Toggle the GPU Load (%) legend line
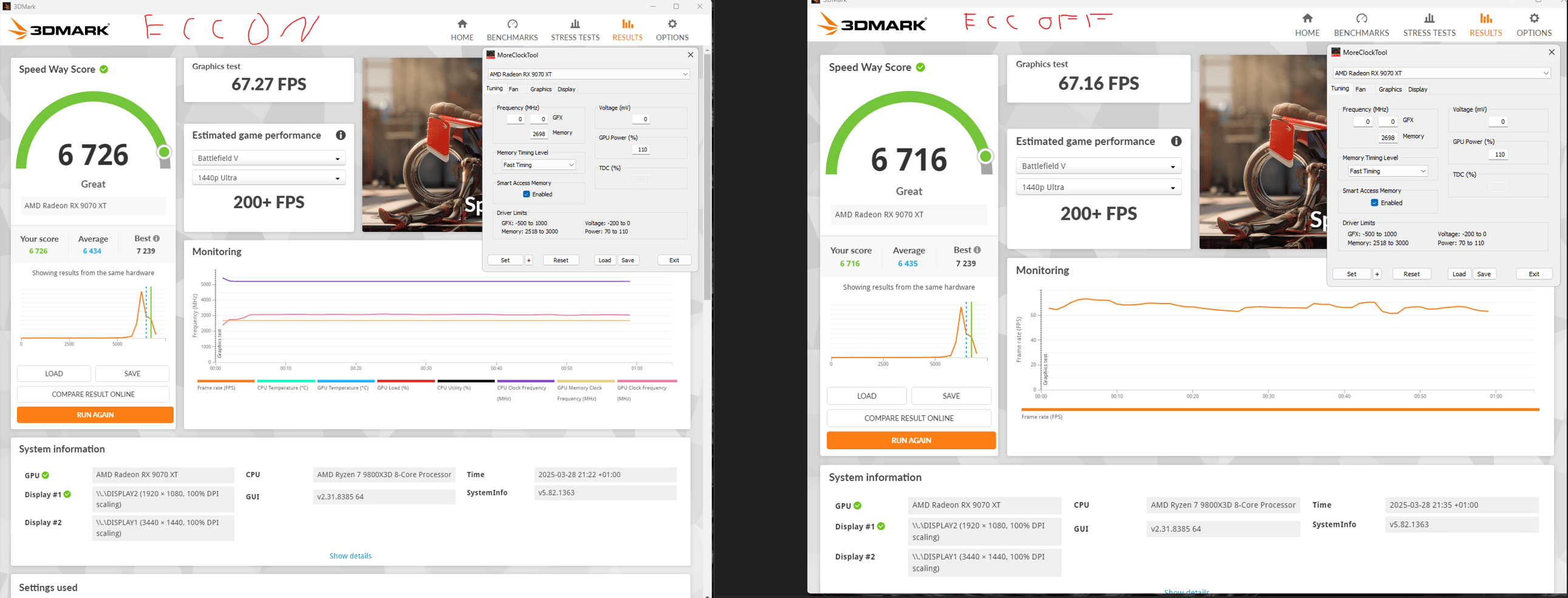 [406, 385]
